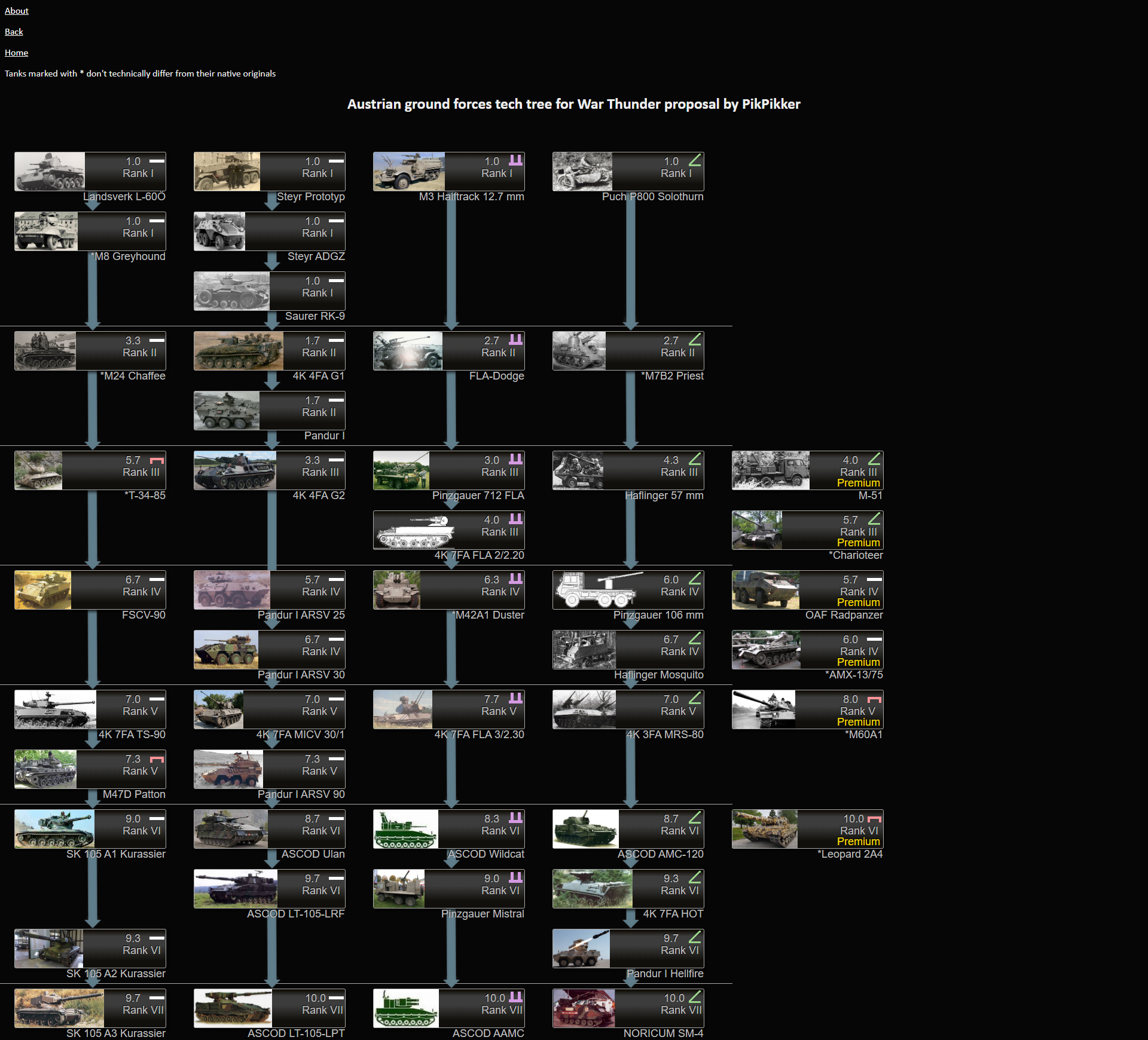
Task: Open the Pandur I vehicle picture
Action: point(227,411)
